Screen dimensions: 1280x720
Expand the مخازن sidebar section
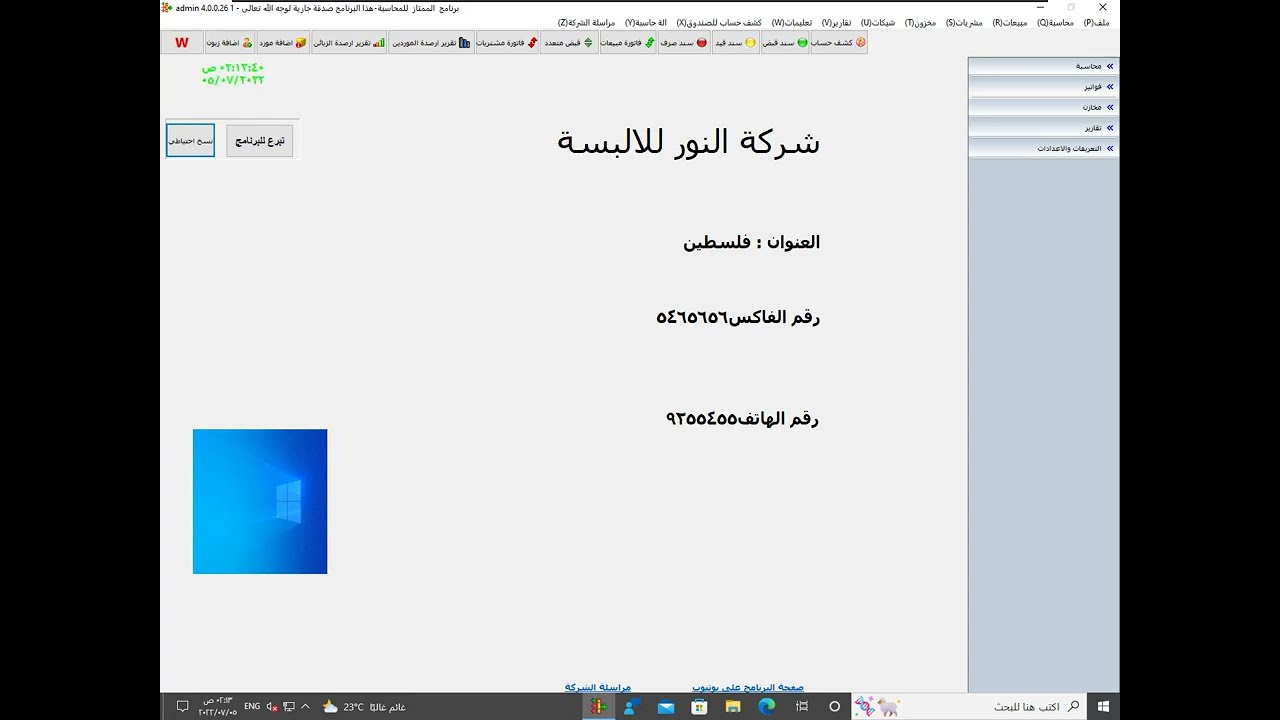pyautogui.click(x=1043, y=107)
